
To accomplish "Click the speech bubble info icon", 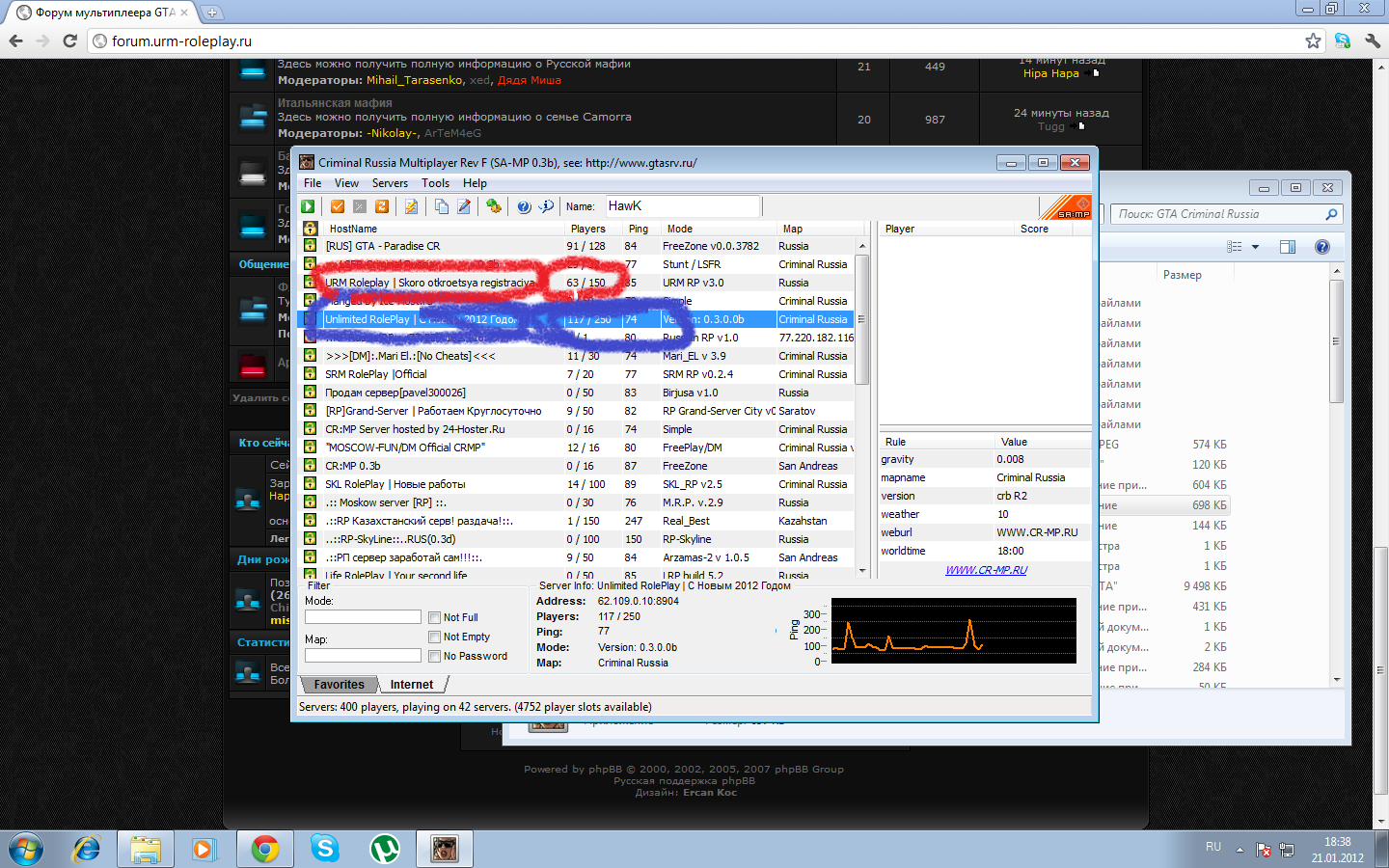I will (x=546, y=206).
